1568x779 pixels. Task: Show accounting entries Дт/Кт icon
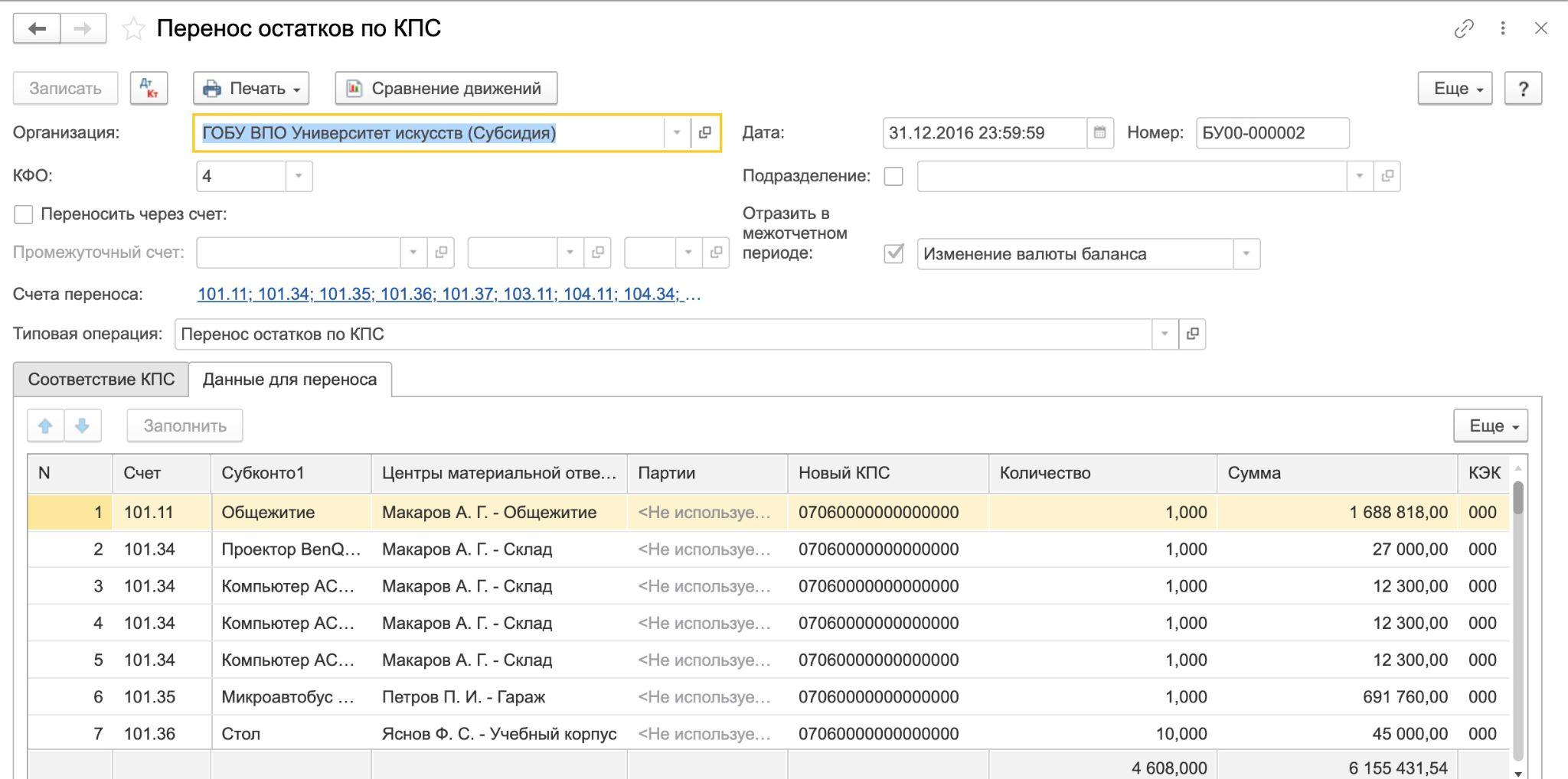[149, 88]
